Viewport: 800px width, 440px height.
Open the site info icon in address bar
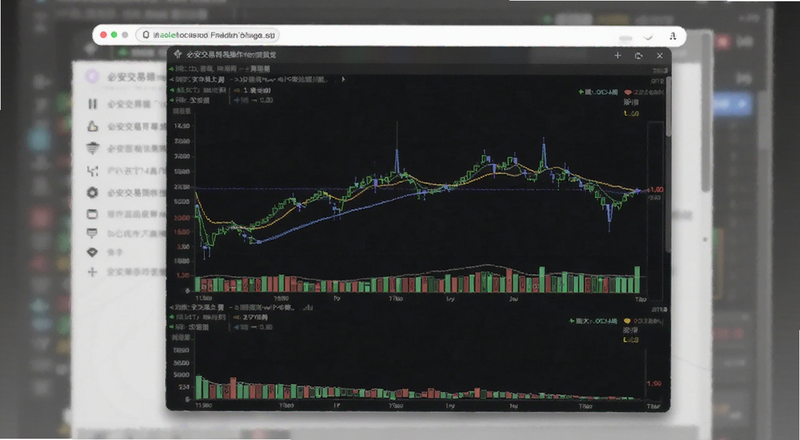tap(146, 35)
